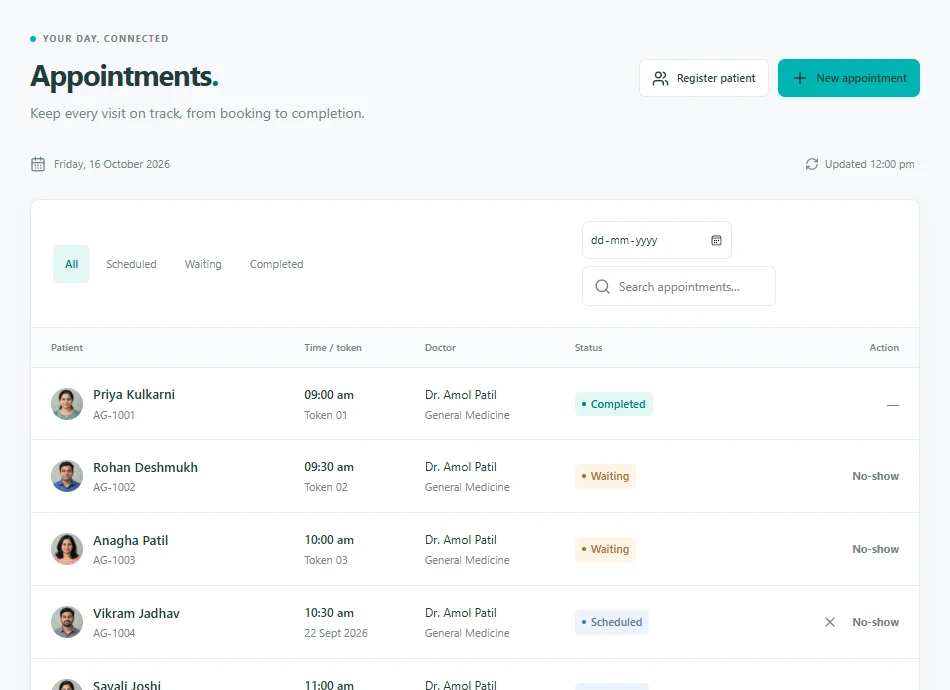Click patient name Priya Kulkarni
Viewport: 950px width, 690px height.
134,394
